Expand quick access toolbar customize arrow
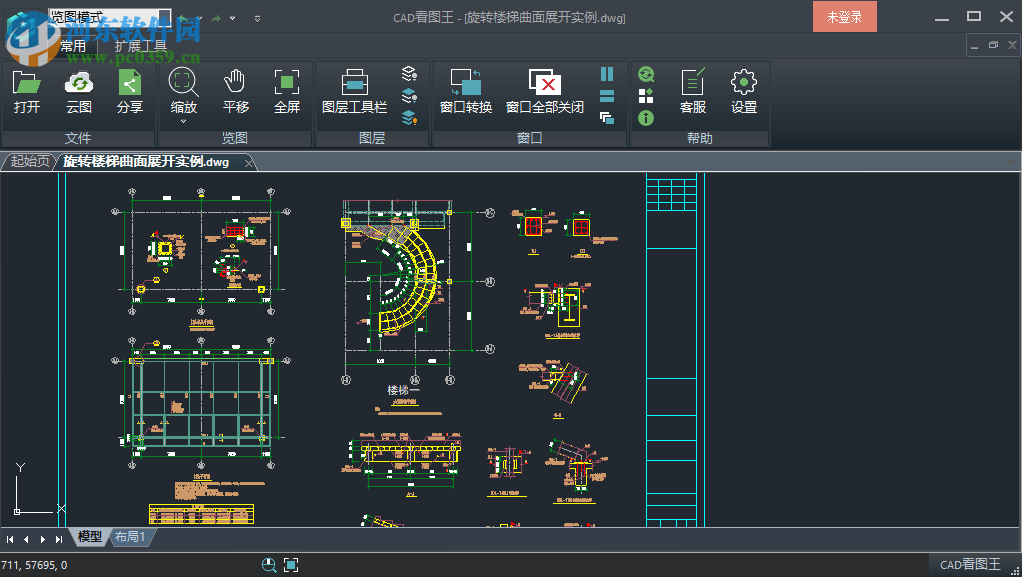Image resolution: width=1022 pixels, height=577 pixels. click(258, 18)
